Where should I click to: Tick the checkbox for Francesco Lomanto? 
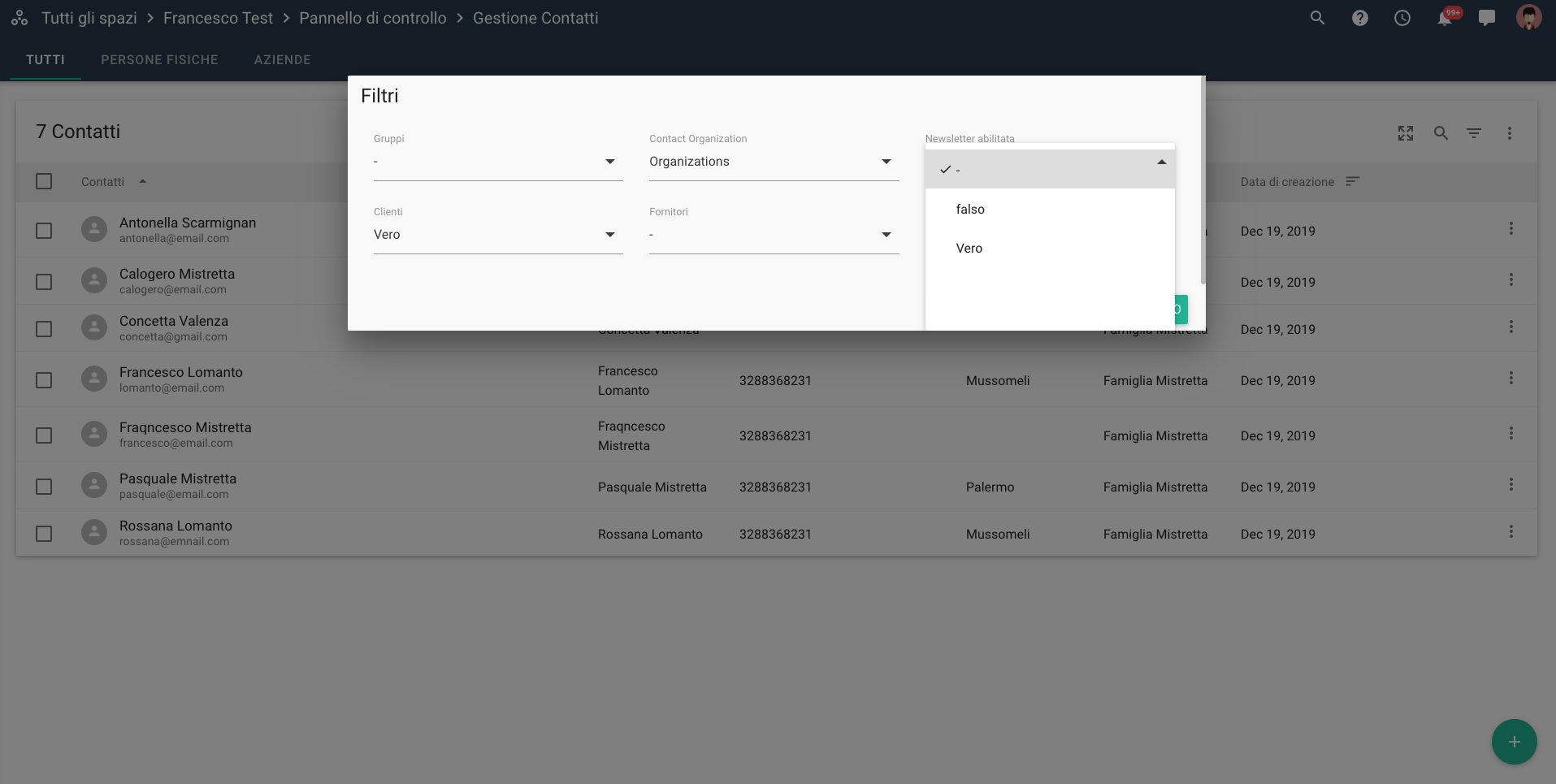click(44, 380)
